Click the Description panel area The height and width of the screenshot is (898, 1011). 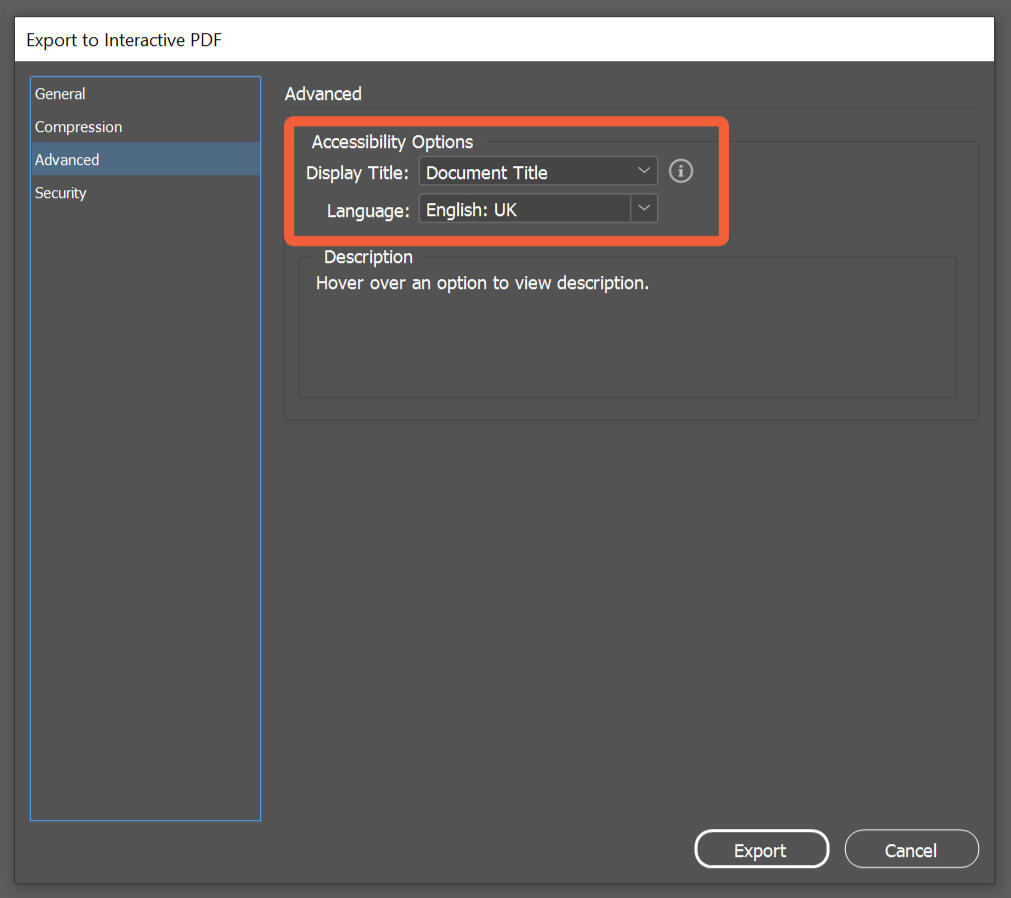(x=627, y=330)
